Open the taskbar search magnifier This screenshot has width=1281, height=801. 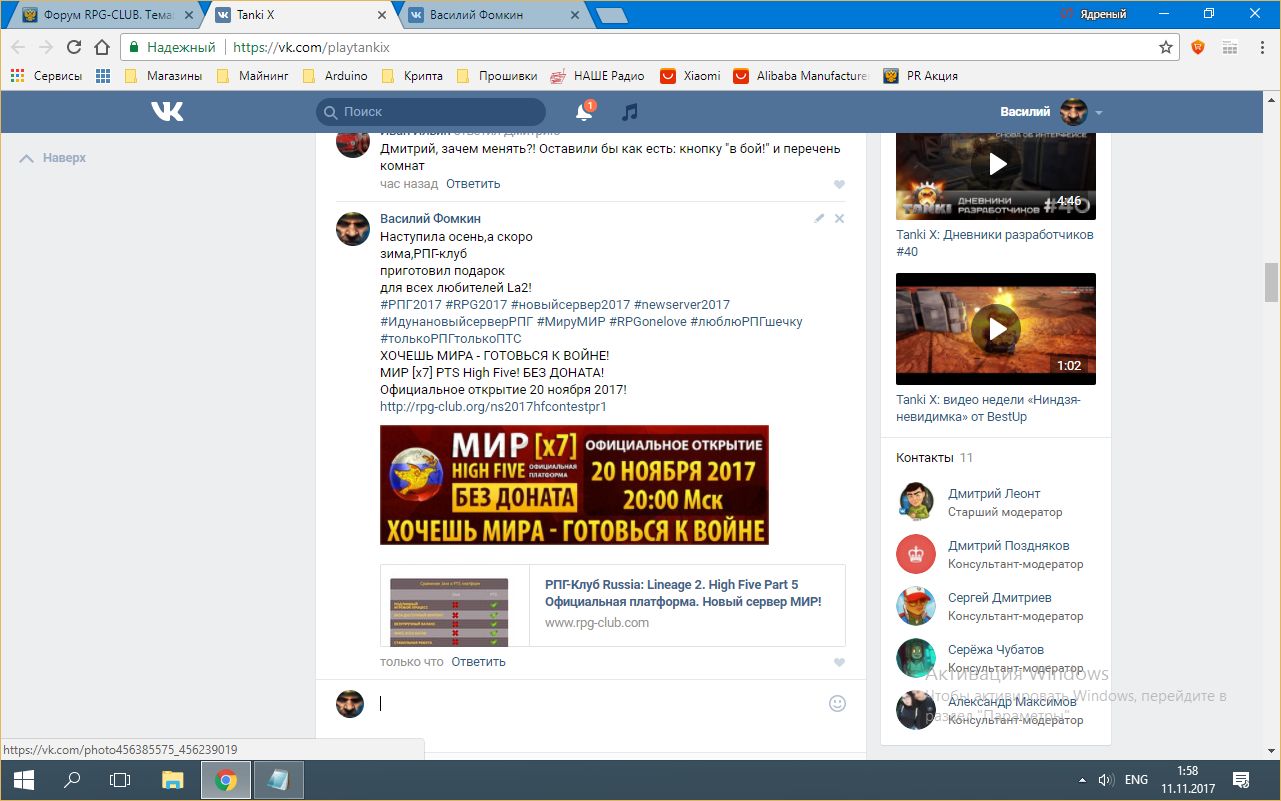pyautogui.click(x=72, y=780)
